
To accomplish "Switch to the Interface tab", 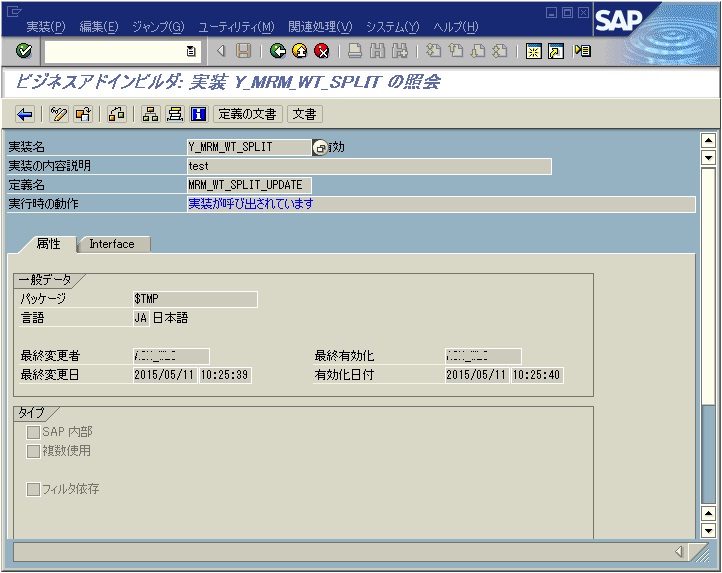I will click(x=112, y=244).
